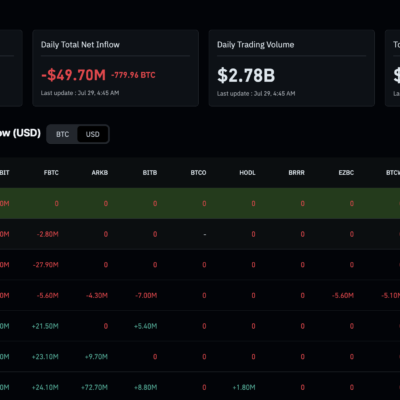Select the highlighted green table row
400x400 pixels.
click(200, 203)
